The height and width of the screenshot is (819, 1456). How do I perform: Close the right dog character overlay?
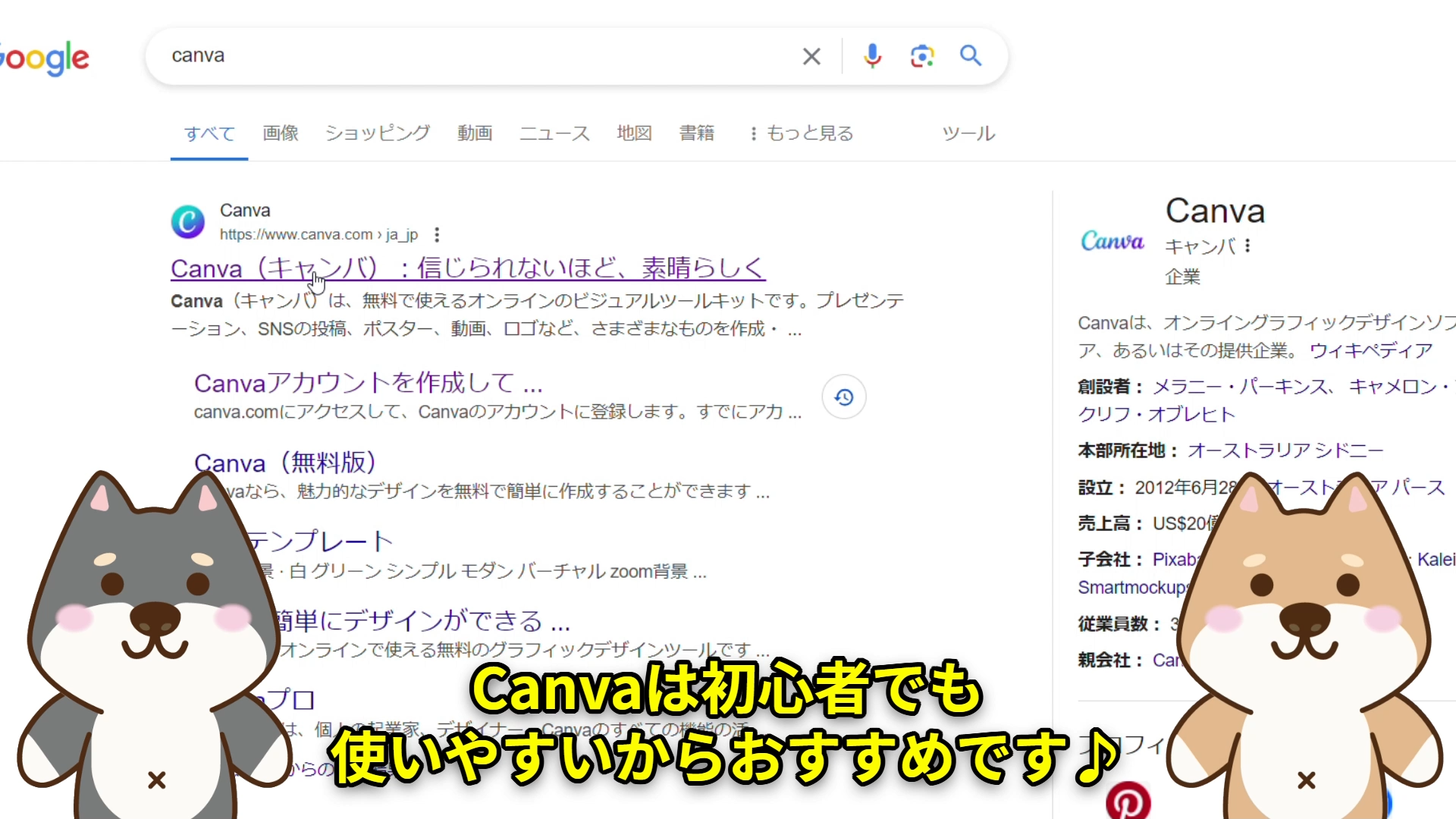click(1307, 779)
